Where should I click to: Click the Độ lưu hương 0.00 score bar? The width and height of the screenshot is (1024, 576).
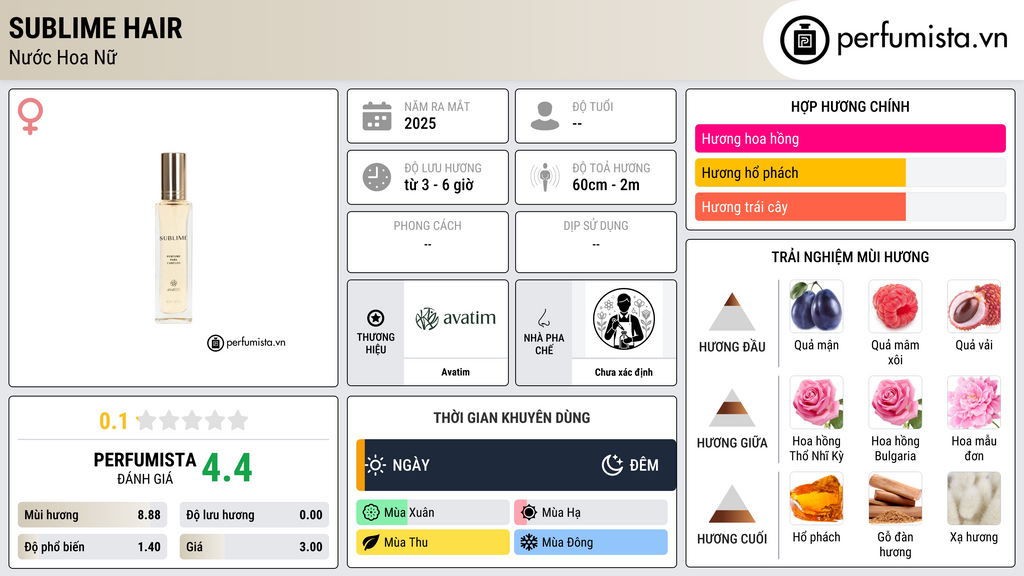point(254,515)
